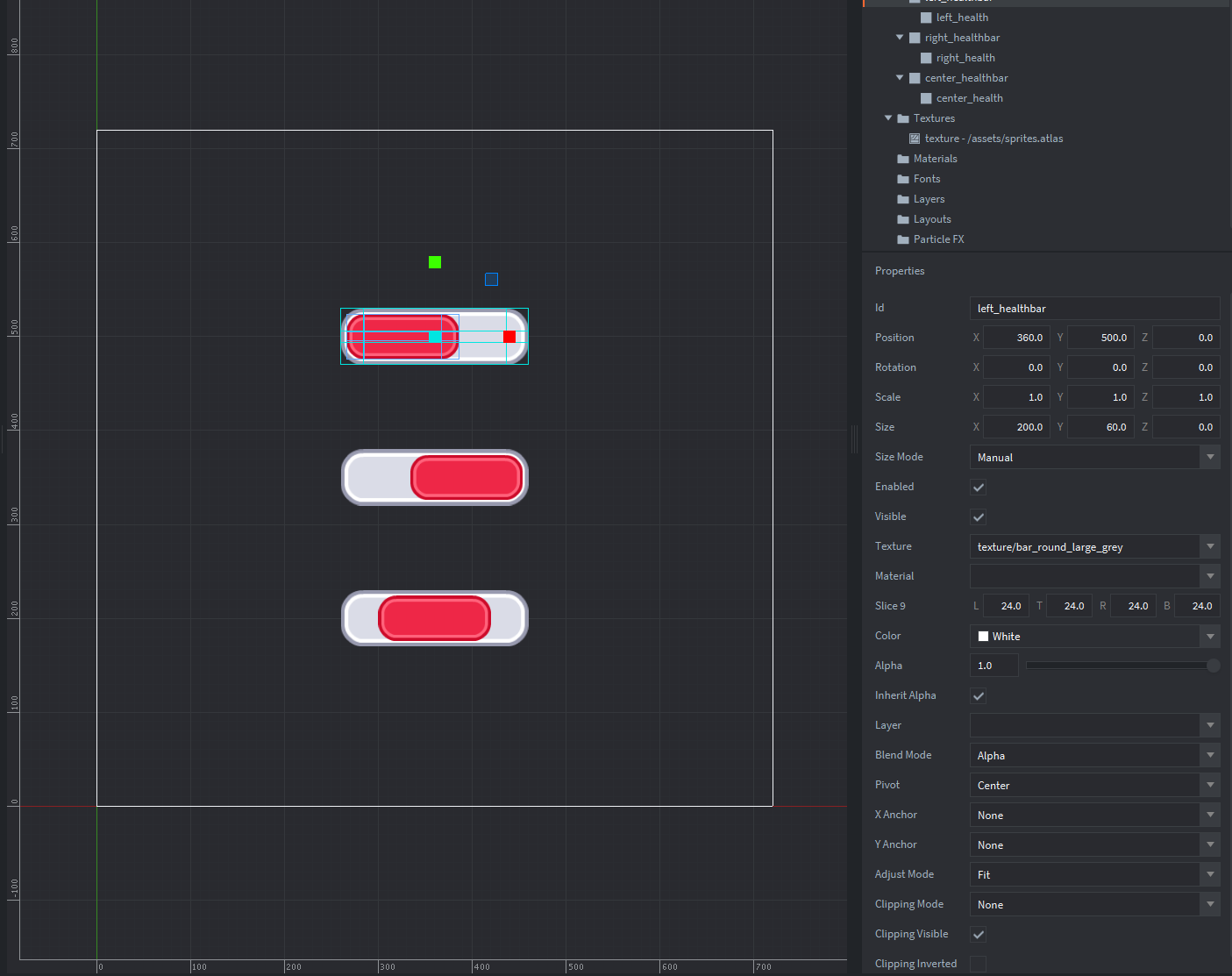Enable the Clipping Inverted checkbox
The height and width of the screenshot is (976, 1232).
(979, 965)
